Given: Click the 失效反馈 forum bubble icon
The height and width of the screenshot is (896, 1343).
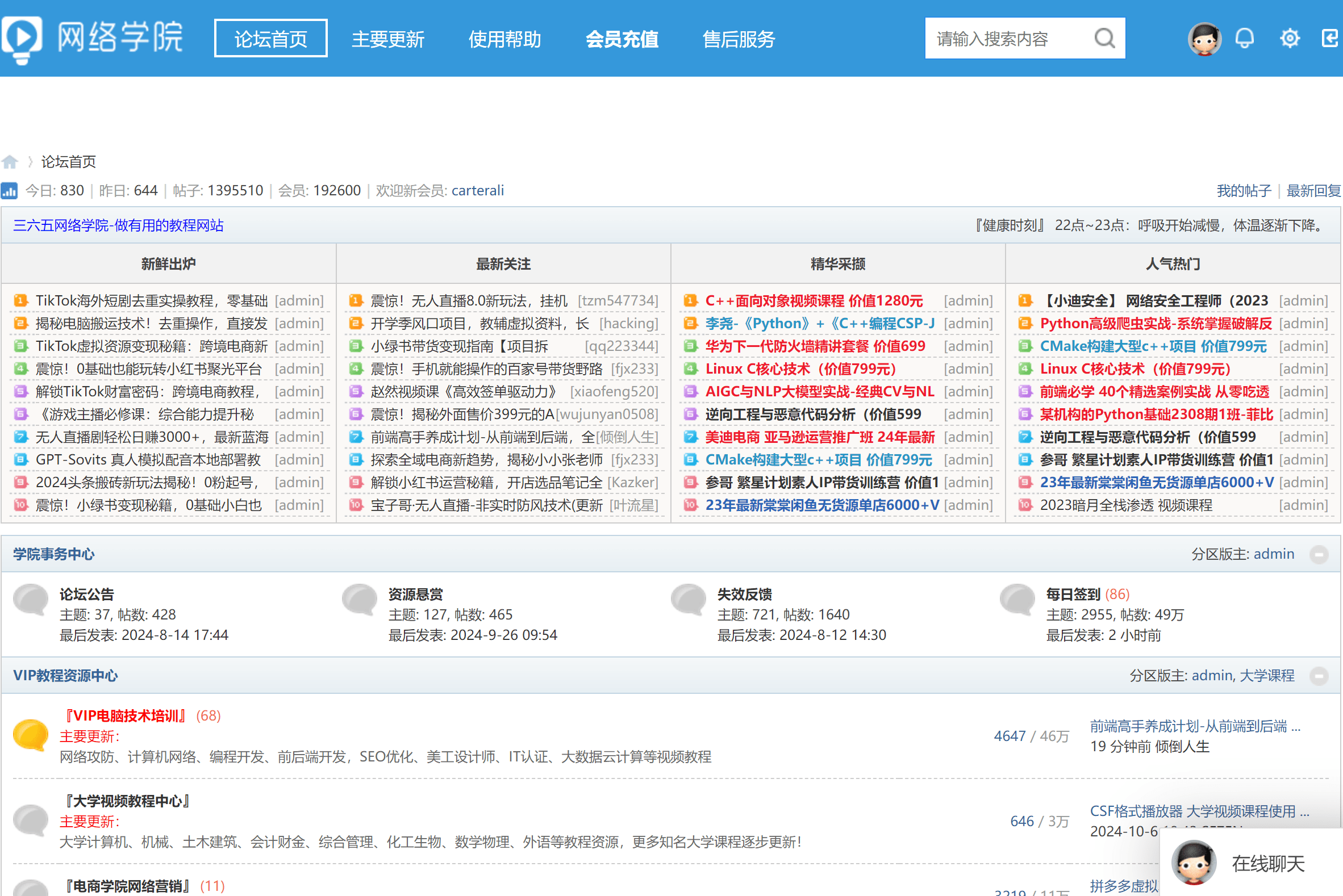Looking at the screenshot, I should [689, 600].
